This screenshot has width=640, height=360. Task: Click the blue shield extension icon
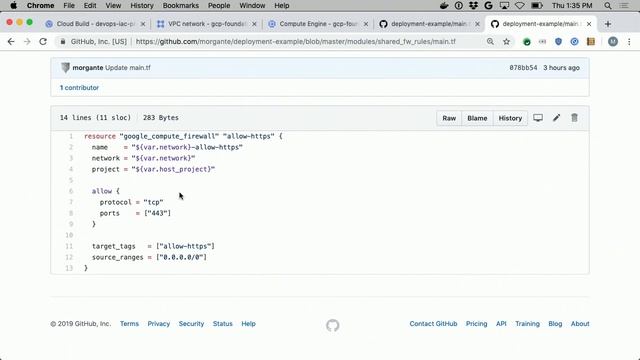pyautogui.click(x=558, y=42)
